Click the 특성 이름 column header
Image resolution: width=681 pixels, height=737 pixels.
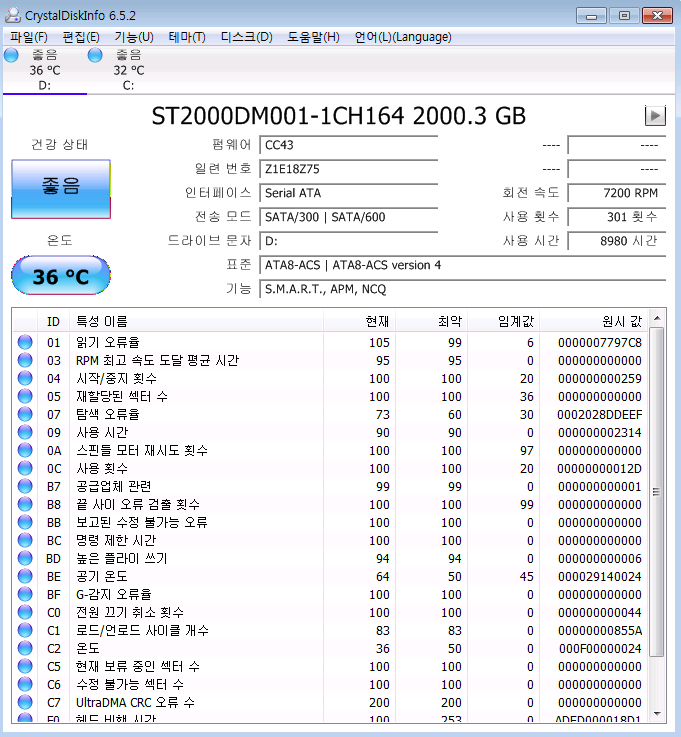[102, 321]
